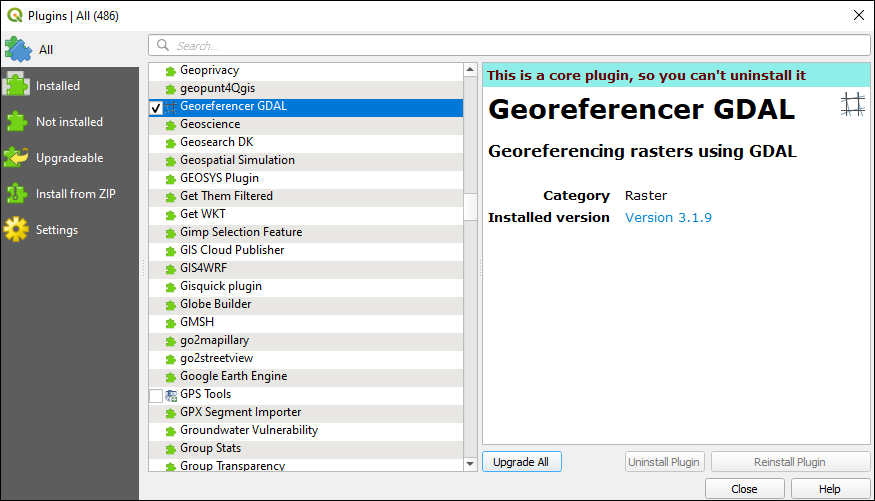Close the Plugins dialog window
The image size is (875, 501).
(859, 15)
